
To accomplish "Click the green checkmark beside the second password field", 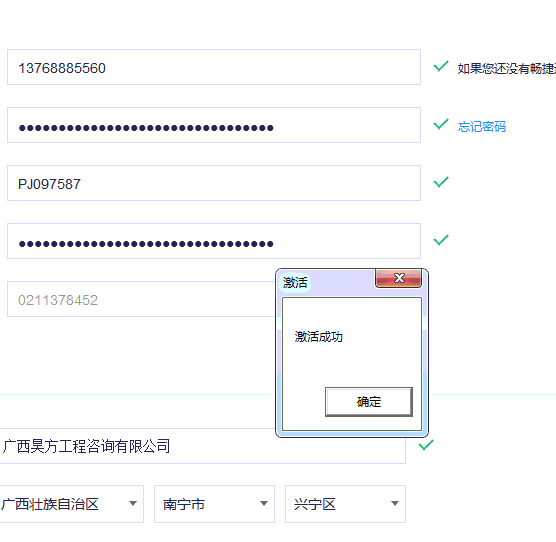I will (x=441, y=240).
